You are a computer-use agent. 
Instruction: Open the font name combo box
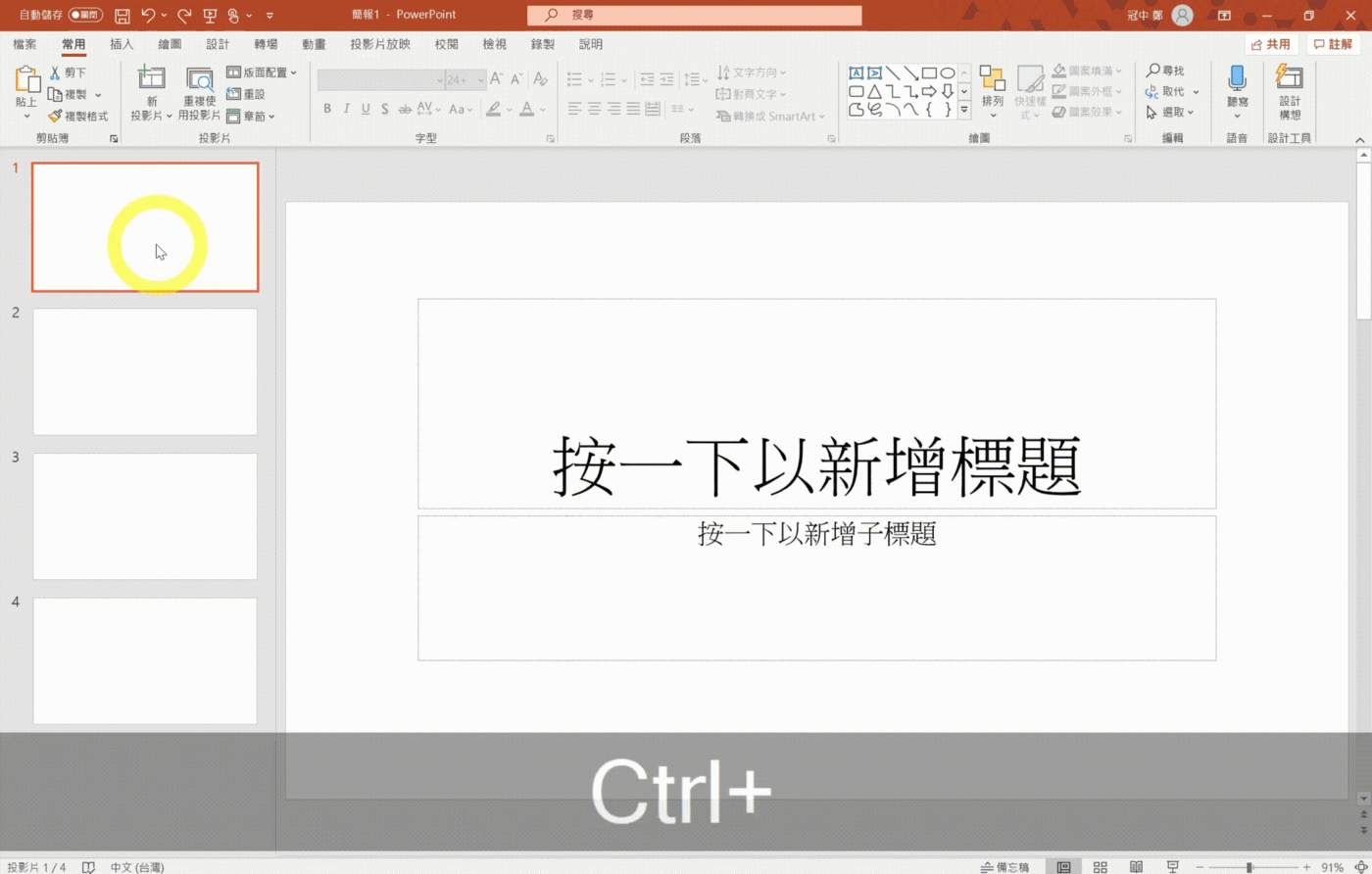[381, 79]
